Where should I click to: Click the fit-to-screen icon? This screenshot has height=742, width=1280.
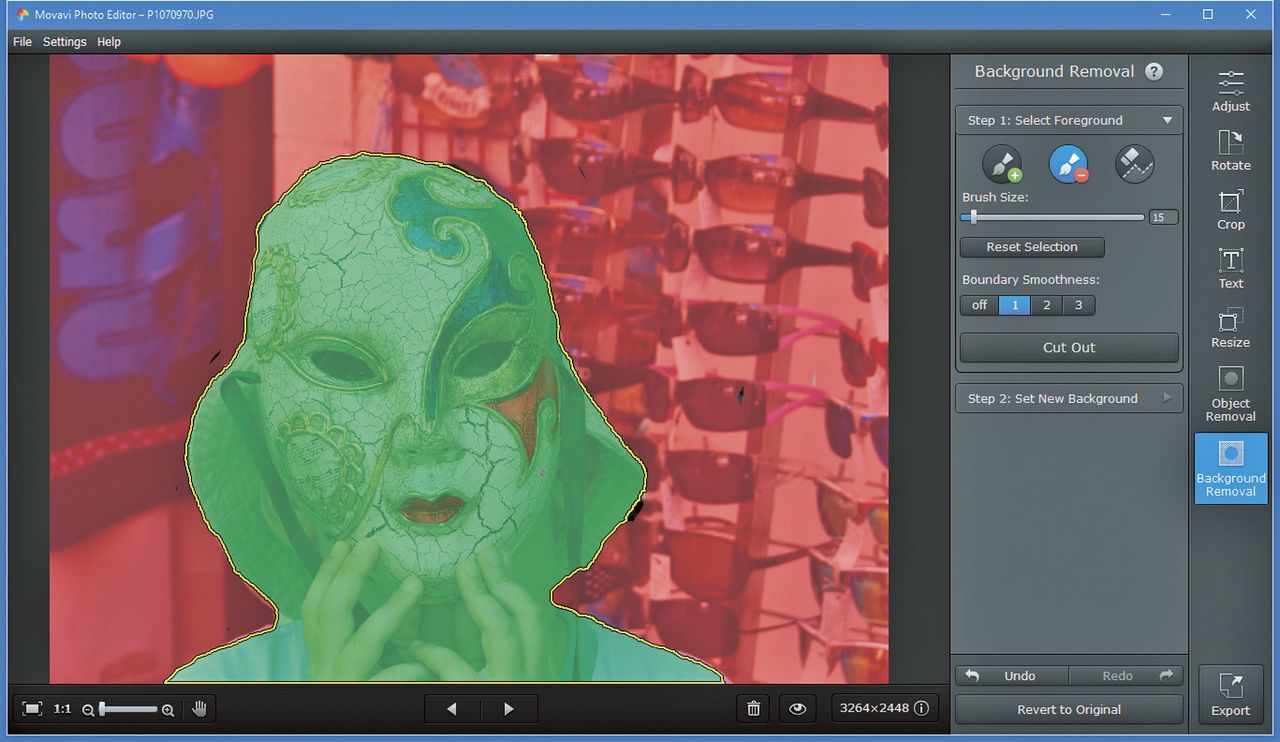coord(32,709)
